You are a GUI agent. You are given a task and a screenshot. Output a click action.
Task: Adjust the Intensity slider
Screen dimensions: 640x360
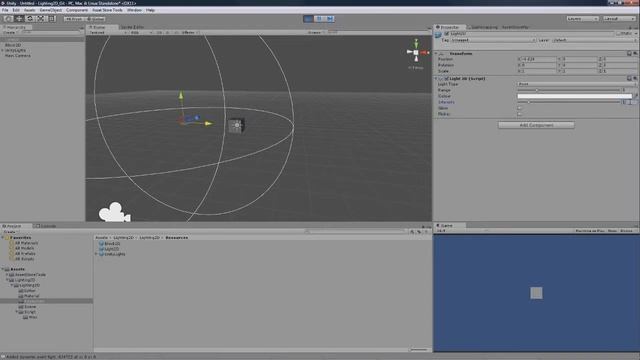tap(569, 102)
